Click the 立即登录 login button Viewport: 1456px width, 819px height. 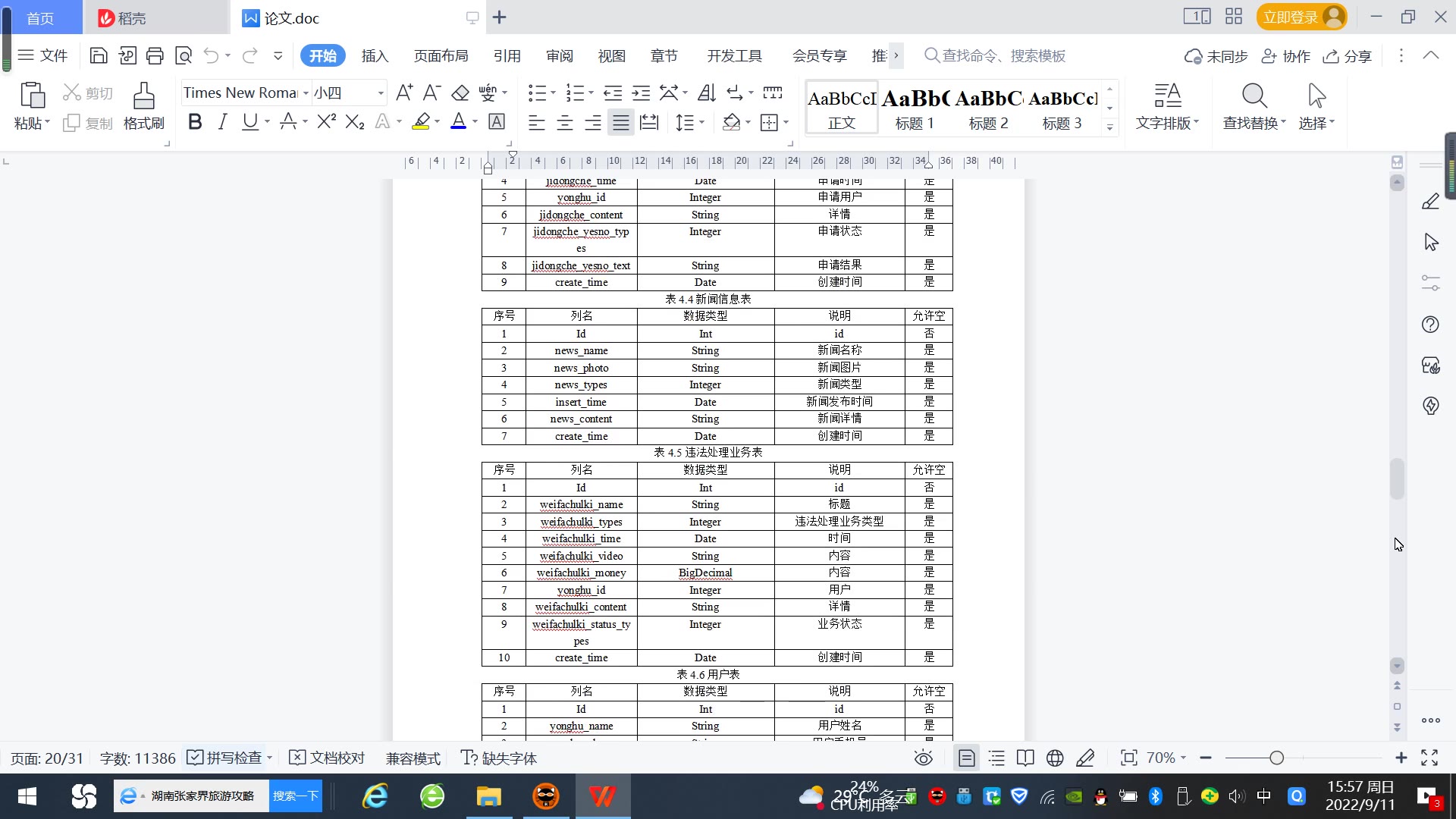click(x=1290, y=17)
